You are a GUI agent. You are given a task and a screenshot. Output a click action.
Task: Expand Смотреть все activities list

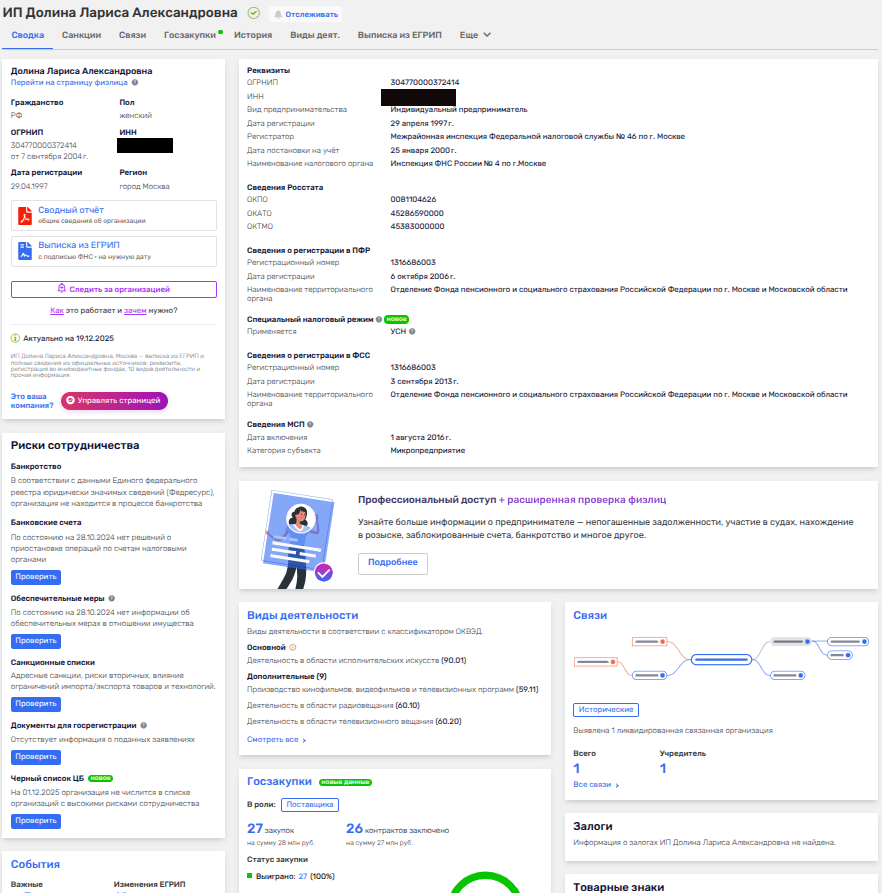(276, 740)
